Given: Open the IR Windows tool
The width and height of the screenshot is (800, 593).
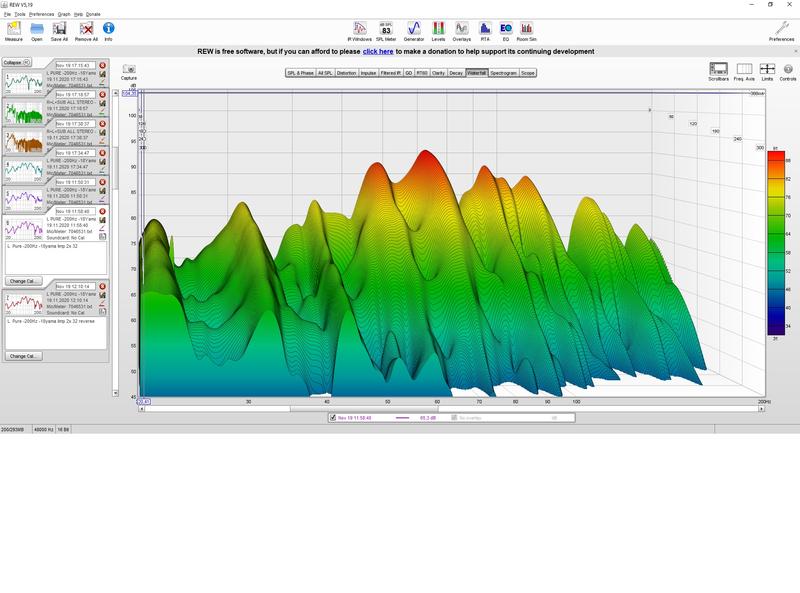Looking at the screenshot, I should click(361, 29).
